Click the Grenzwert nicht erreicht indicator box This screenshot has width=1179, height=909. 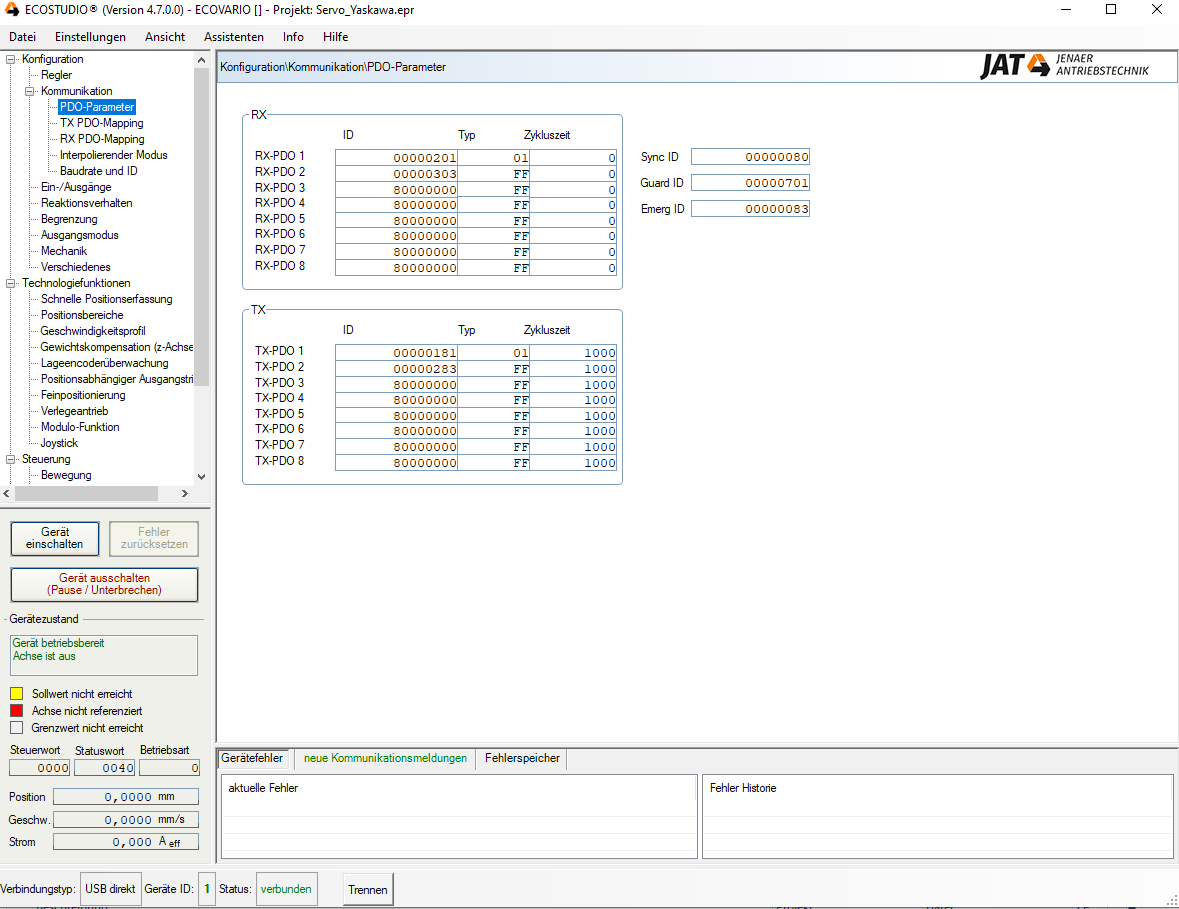pos(17,728)
